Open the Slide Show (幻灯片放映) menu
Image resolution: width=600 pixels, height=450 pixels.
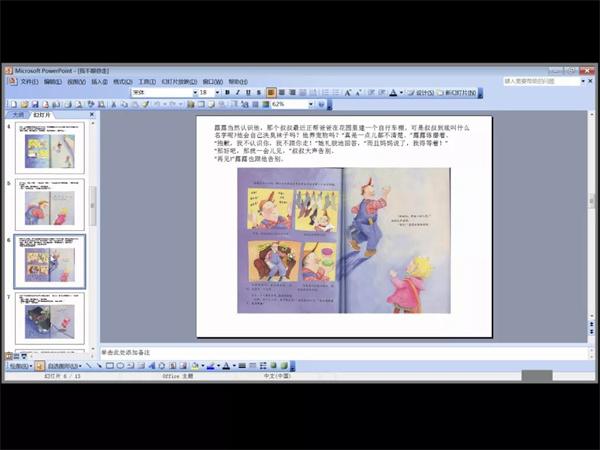179,82
